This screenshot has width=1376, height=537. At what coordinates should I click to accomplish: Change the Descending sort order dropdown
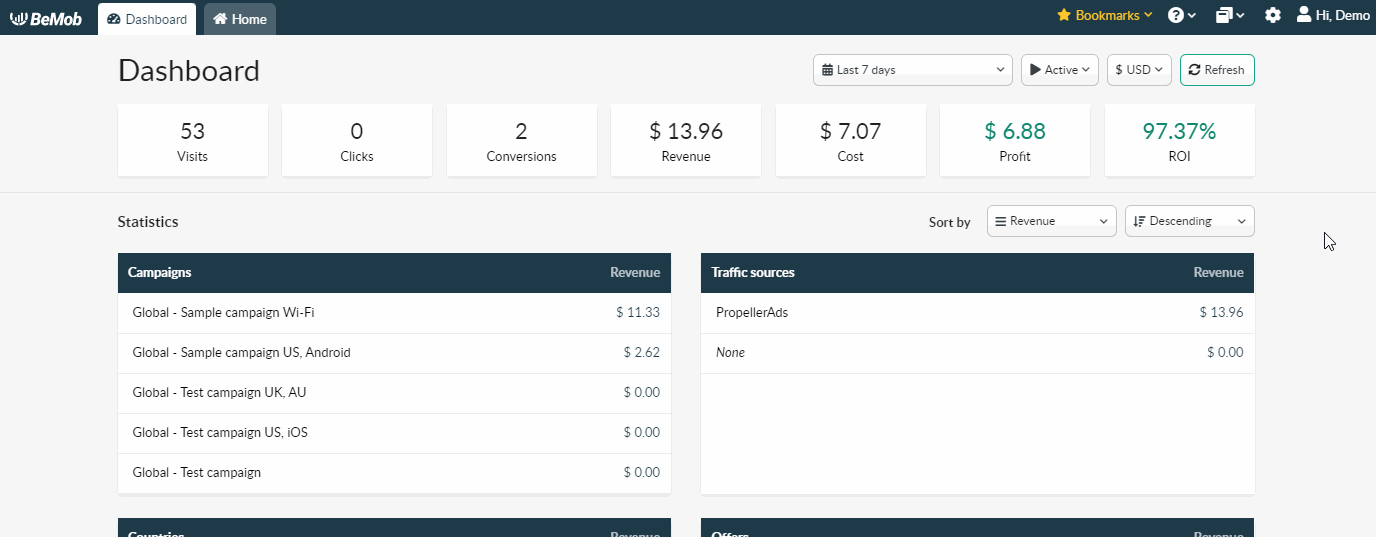click(x=1189, y=221)
